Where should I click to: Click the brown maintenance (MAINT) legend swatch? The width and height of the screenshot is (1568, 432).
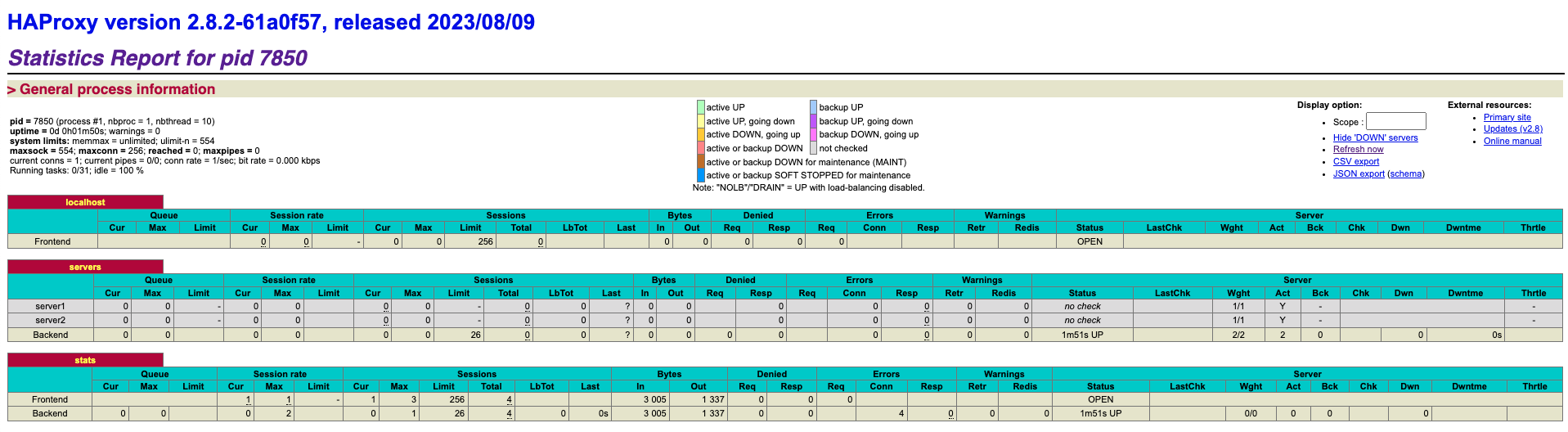(701, 162)
